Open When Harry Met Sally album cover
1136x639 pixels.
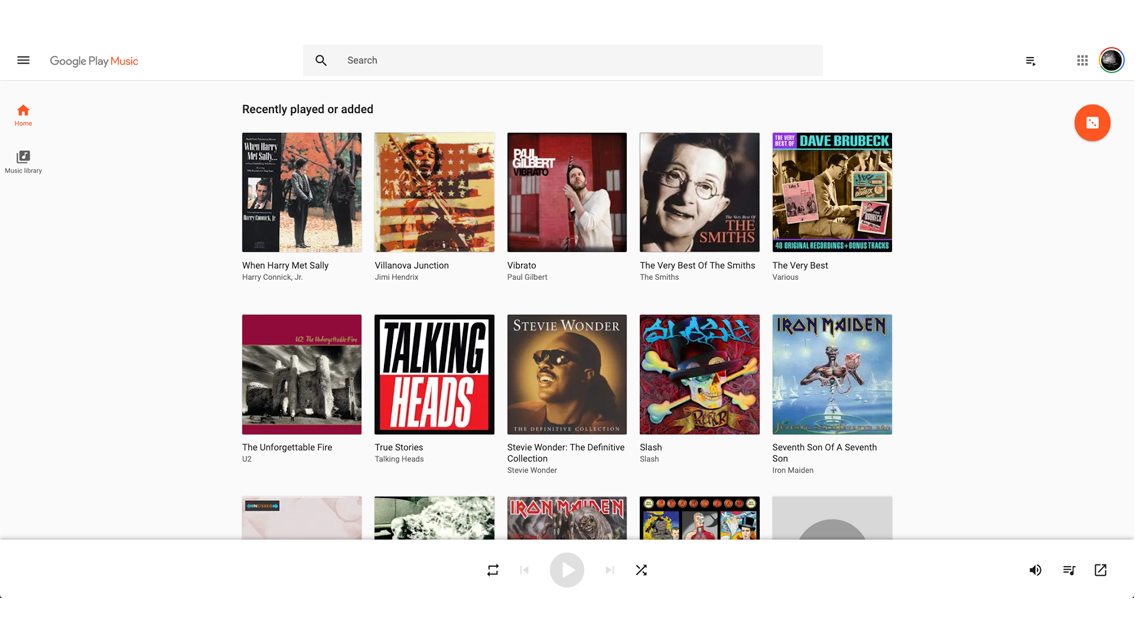[x=301, y=192]
